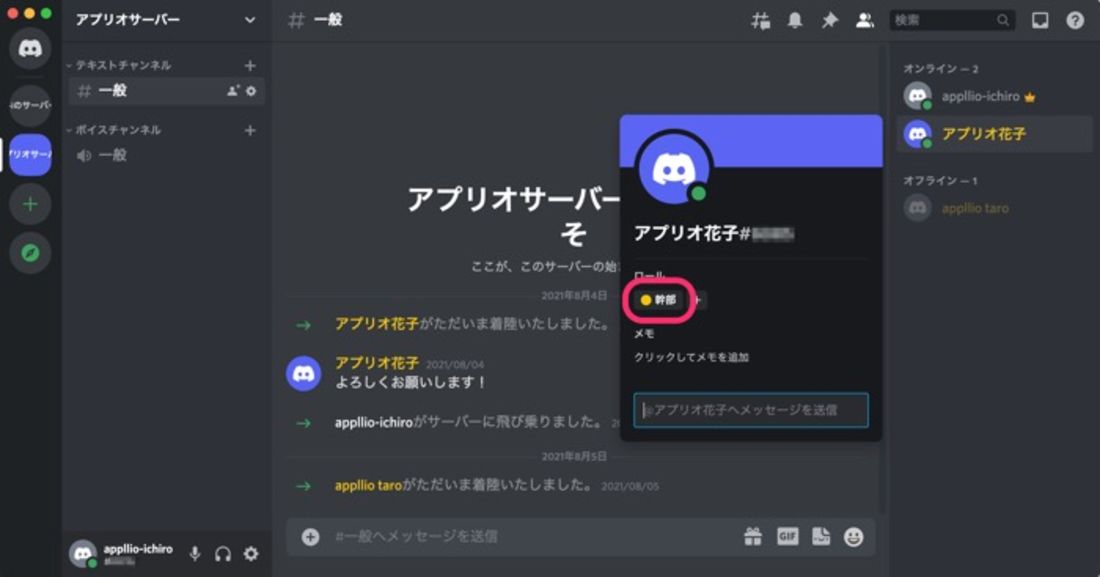This screenshot has height=577, width=1100.
Task: Open the sticker picker icon
Action: [821, 537]
